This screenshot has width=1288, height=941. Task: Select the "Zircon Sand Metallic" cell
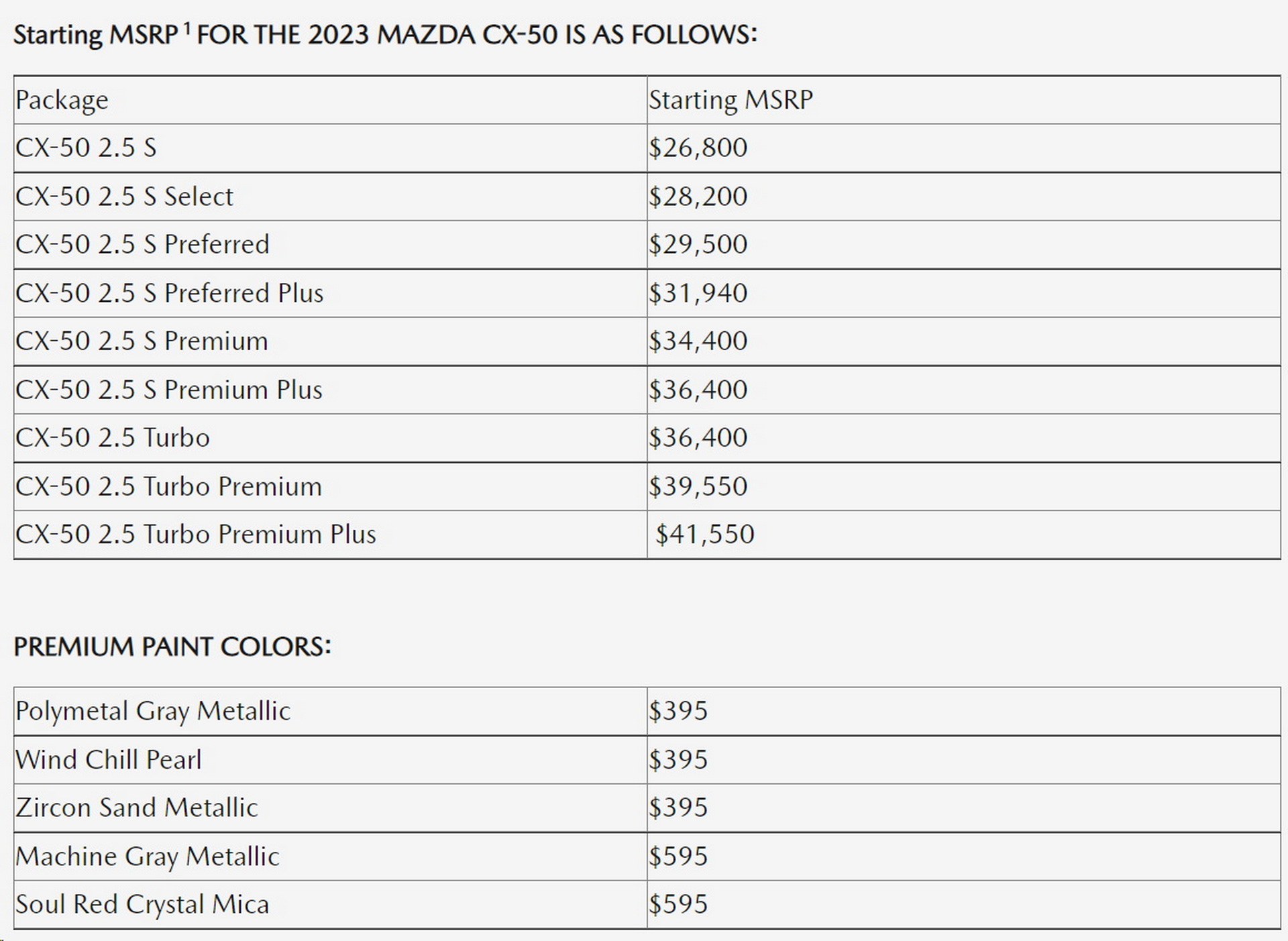[x=136, y=808]
